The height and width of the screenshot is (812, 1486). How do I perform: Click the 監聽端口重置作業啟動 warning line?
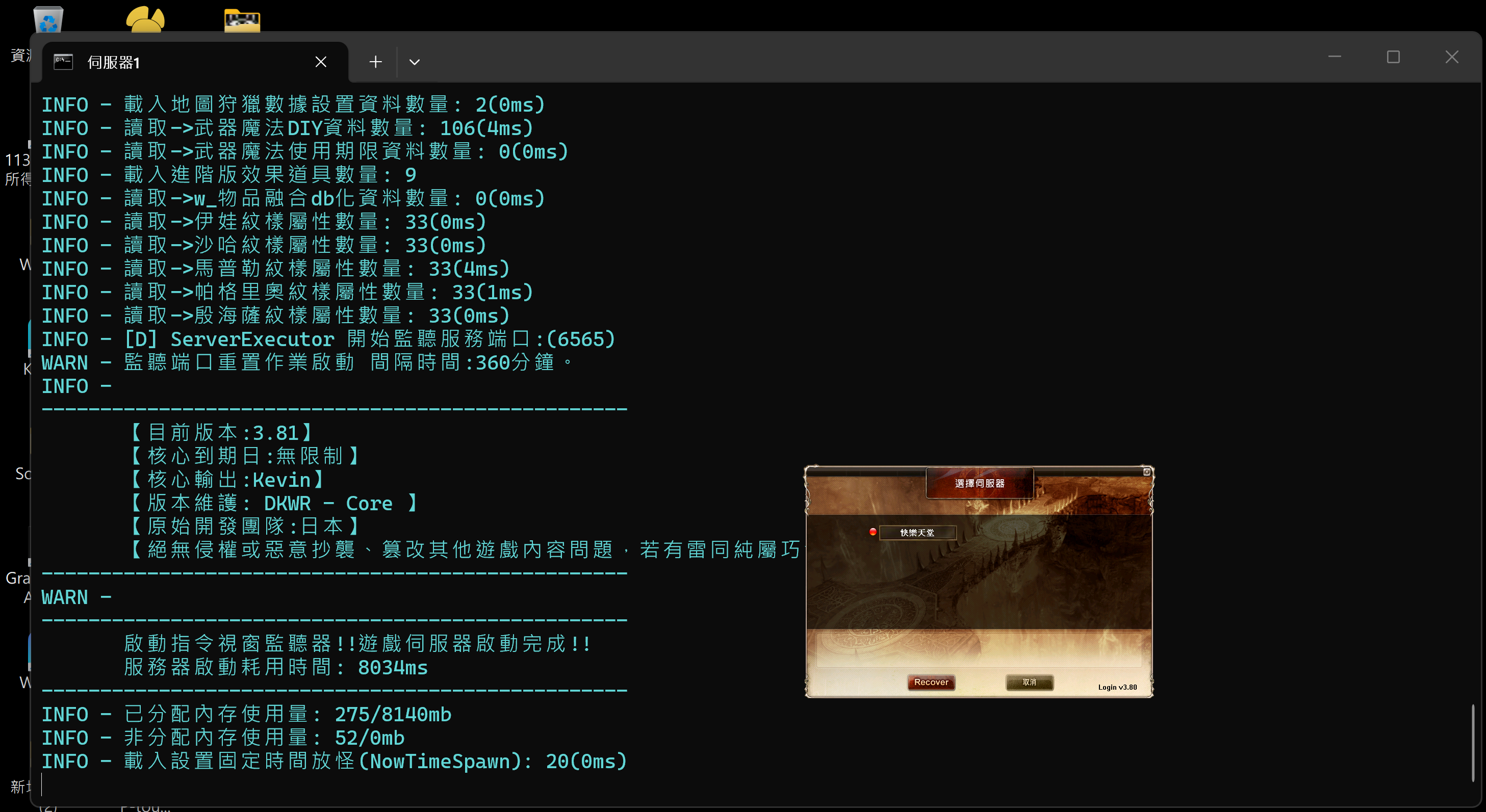308,363
